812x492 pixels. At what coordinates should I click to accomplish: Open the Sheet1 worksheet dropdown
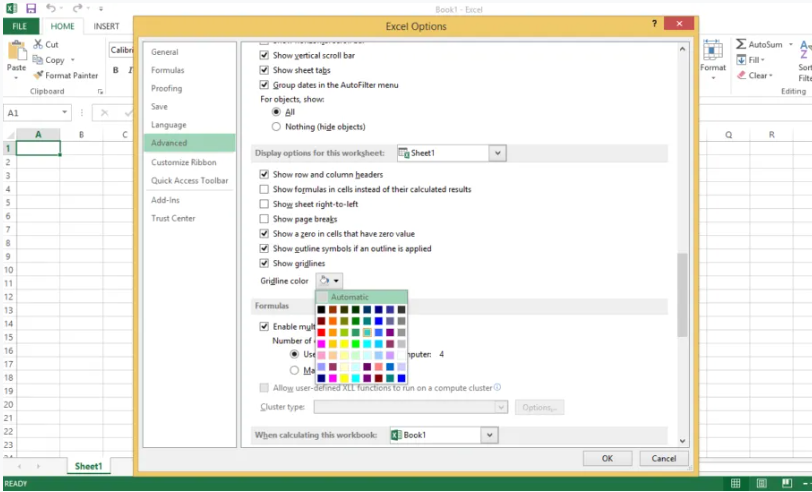pyautogui.click(x=497, y=153)
